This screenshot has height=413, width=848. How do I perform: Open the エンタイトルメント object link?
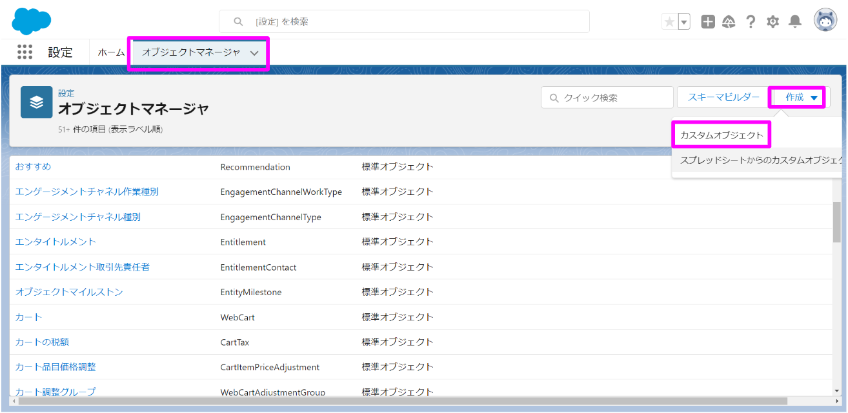tap(56, 242)
